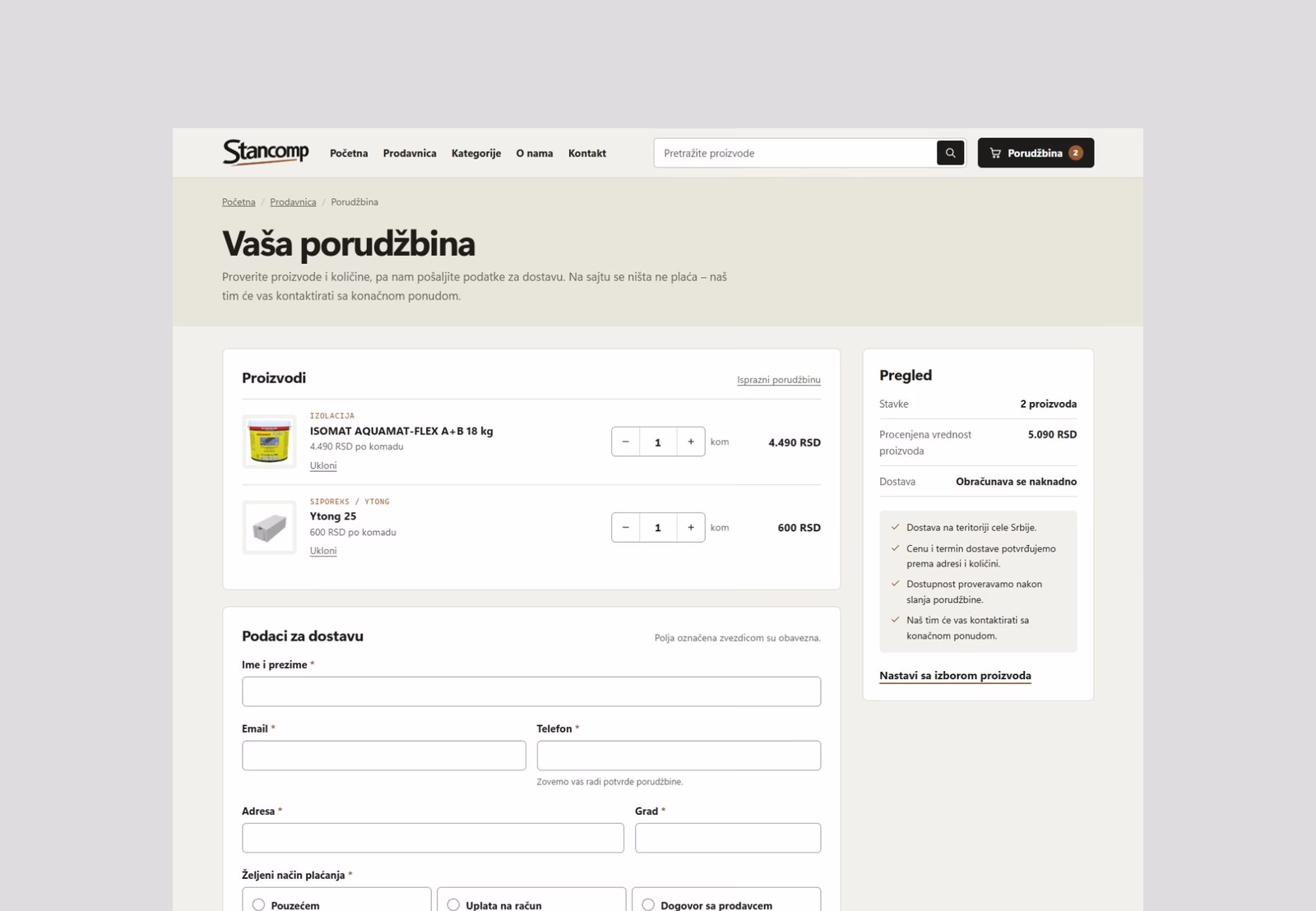Open the Porudžbina cart button
The width and height of the screenshot is (1316, 911).
coord(1036,153)
